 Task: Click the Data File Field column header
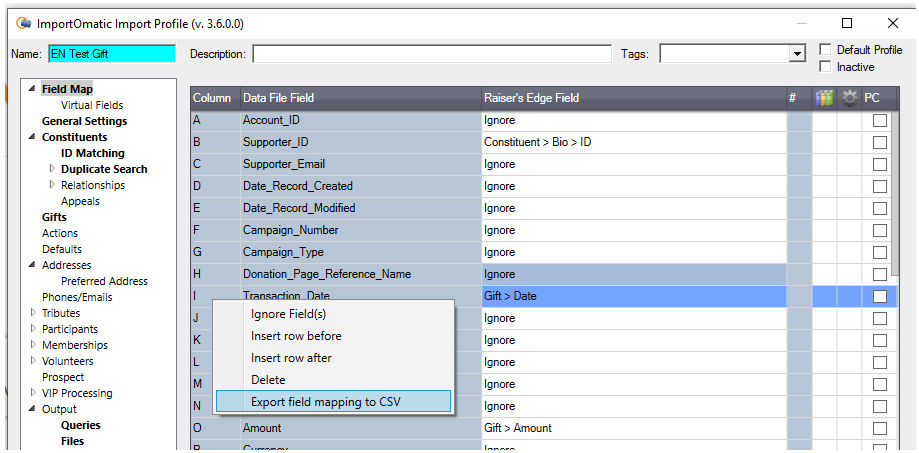click(360, 98)
